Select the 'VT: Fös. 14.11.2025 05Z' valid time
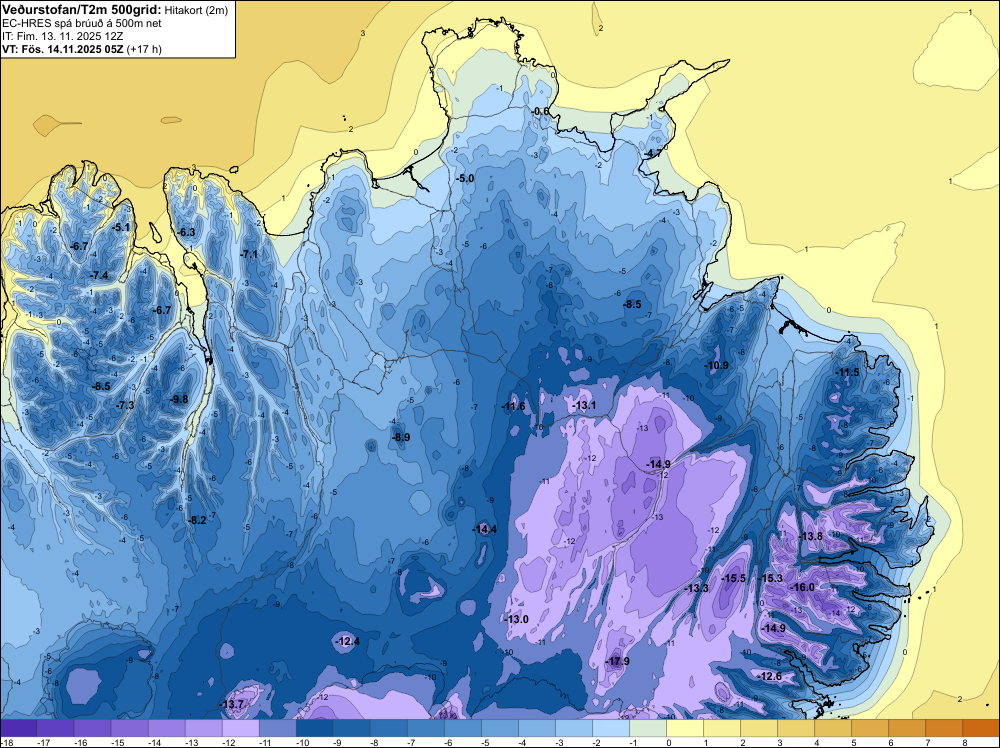Screen dimensions: 1000x748 point(62,49)
